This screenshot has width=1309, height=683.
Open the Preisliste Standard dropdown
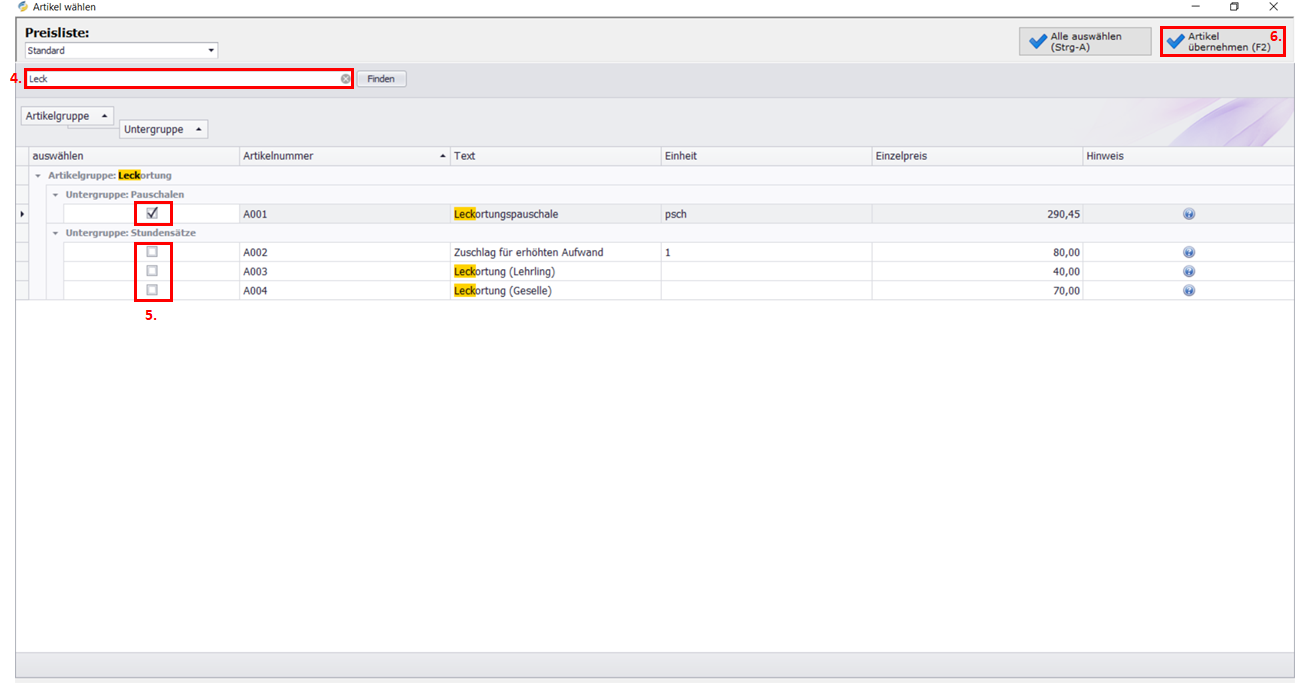click(x=211, y=51)
